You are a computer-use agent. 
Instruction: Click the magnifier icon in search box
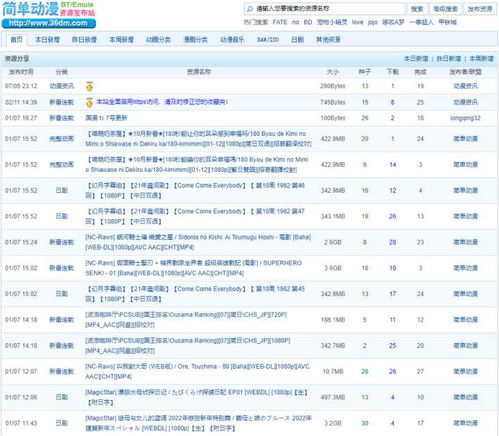point(250,9)
